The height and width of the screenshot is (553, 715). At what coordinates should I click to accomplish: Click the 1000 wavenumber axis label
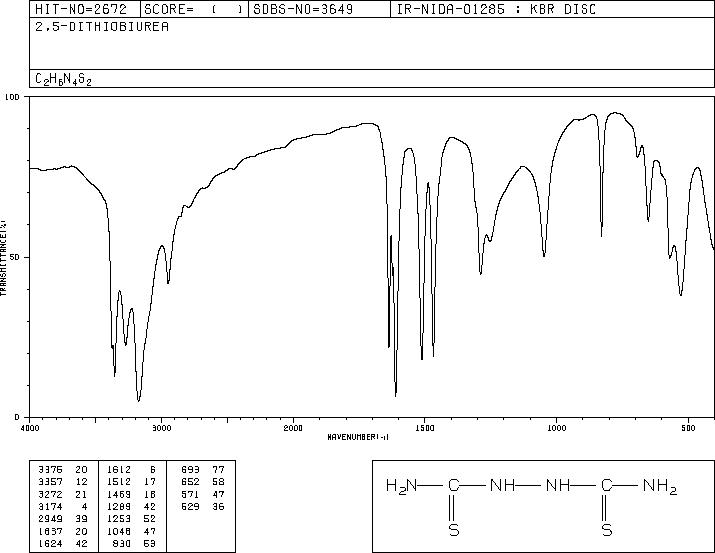[x=556, y=428]
